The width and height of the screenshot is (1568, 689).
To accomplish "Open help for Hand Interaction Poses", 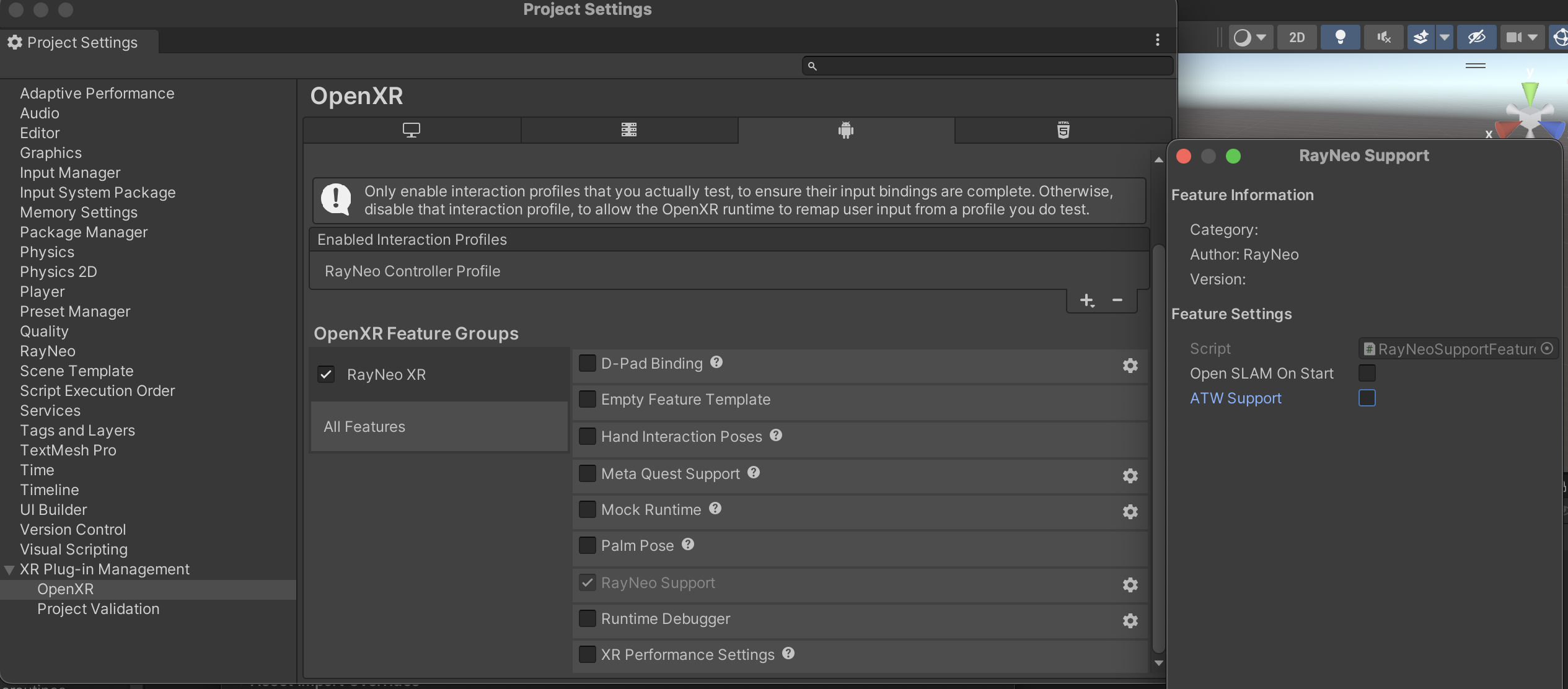I will pyautogui.click(x=776, y=436).
